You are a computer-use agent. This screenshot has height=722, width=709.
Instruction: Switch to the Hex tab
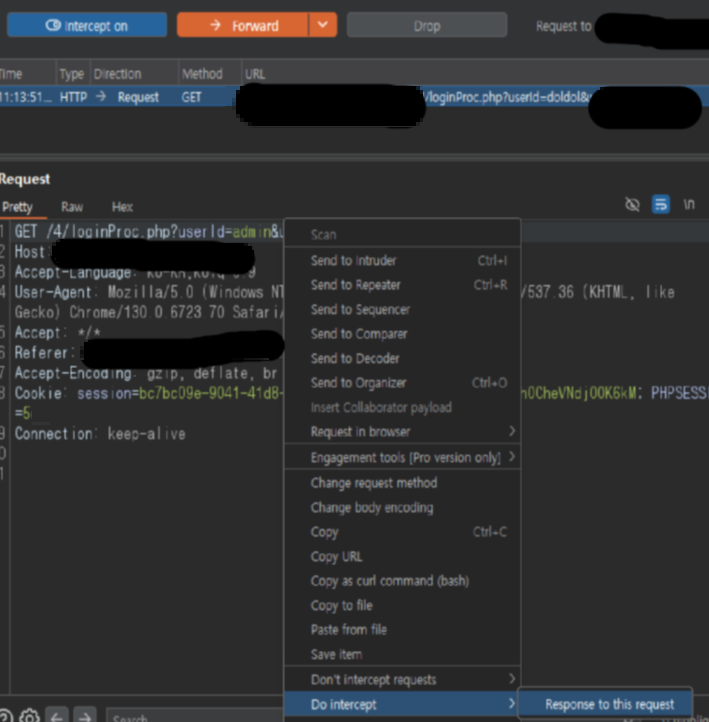coord(122,207)
